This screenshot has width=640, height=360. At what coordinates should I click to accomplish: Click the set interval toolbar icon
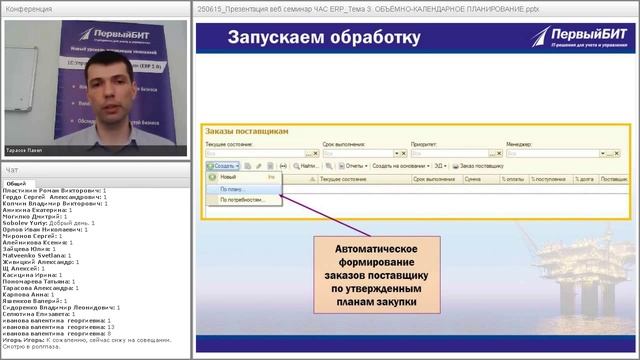click(x=283, y=166)
